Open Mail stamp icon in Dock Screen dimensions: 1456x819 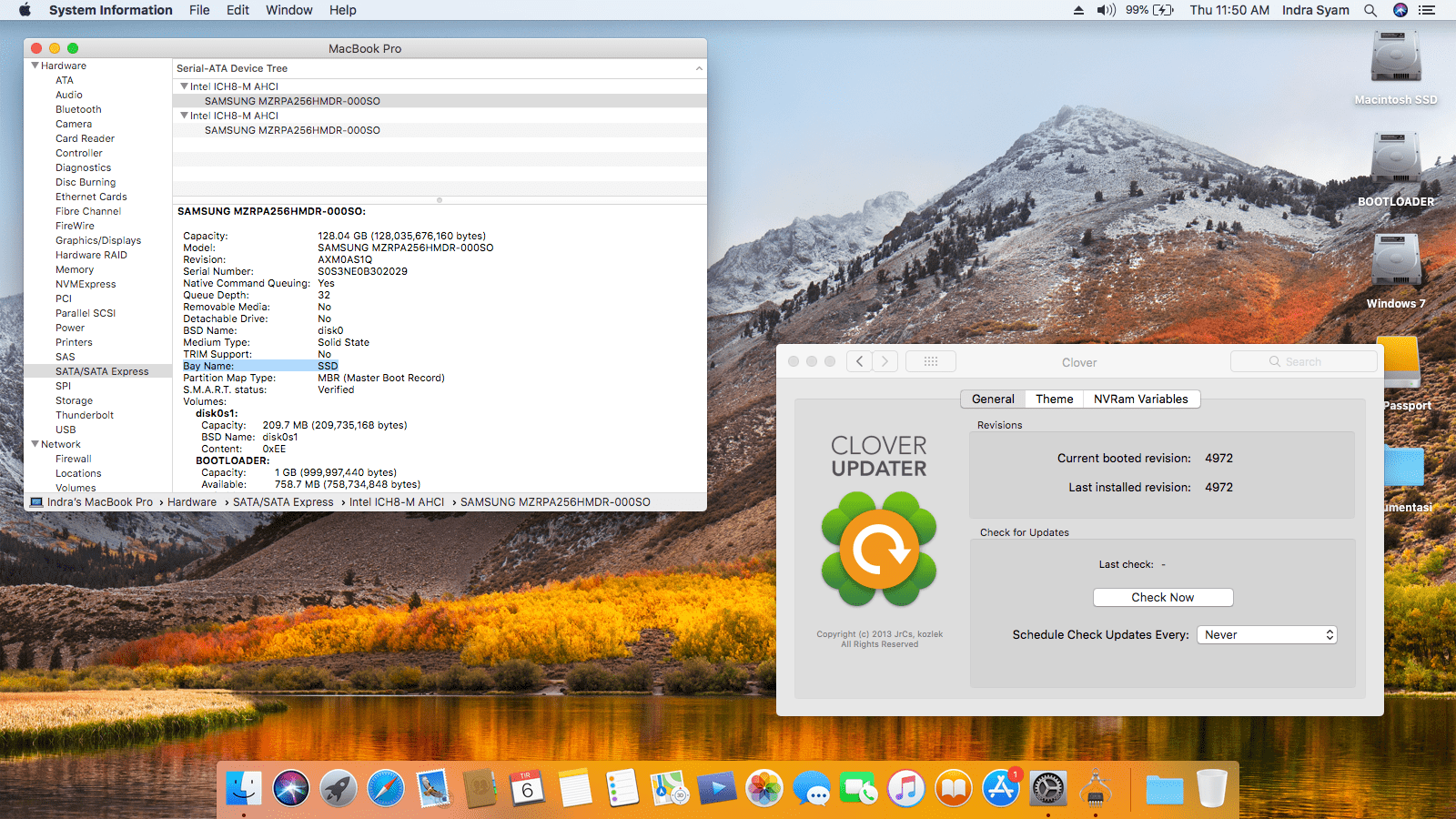tap(433, 788)
